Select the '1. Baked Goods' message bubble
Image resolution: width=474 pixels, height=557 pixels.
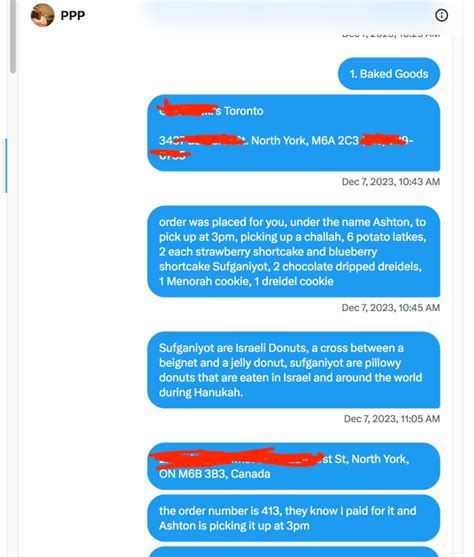(389, 74)
